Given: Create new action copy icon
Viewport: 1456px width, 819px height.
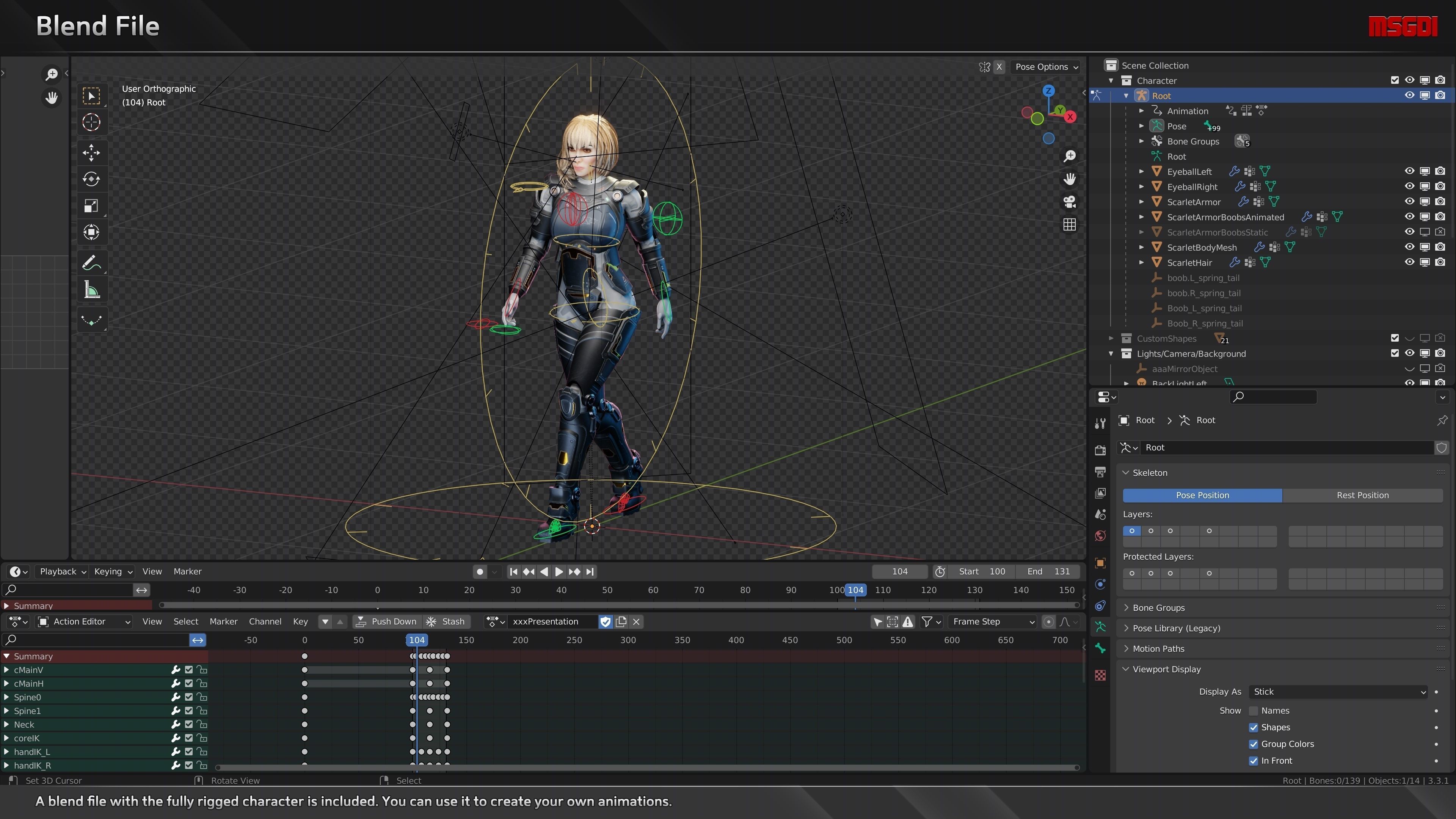Looking at the screenshot, I should coord(621,622).
